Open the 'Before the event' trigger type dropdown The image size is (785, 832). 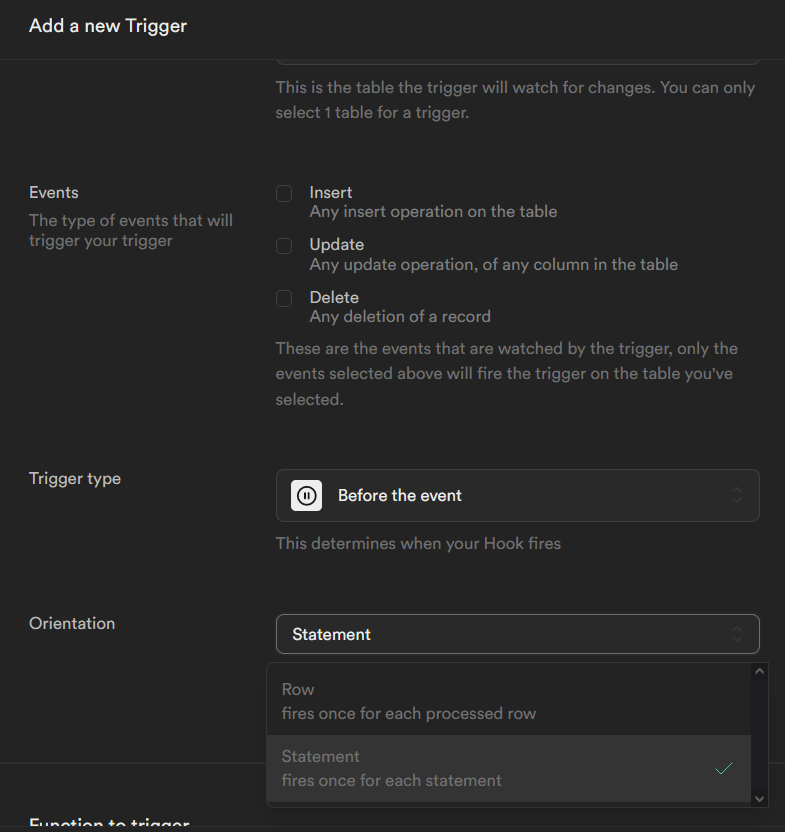[x=517, y=495]
